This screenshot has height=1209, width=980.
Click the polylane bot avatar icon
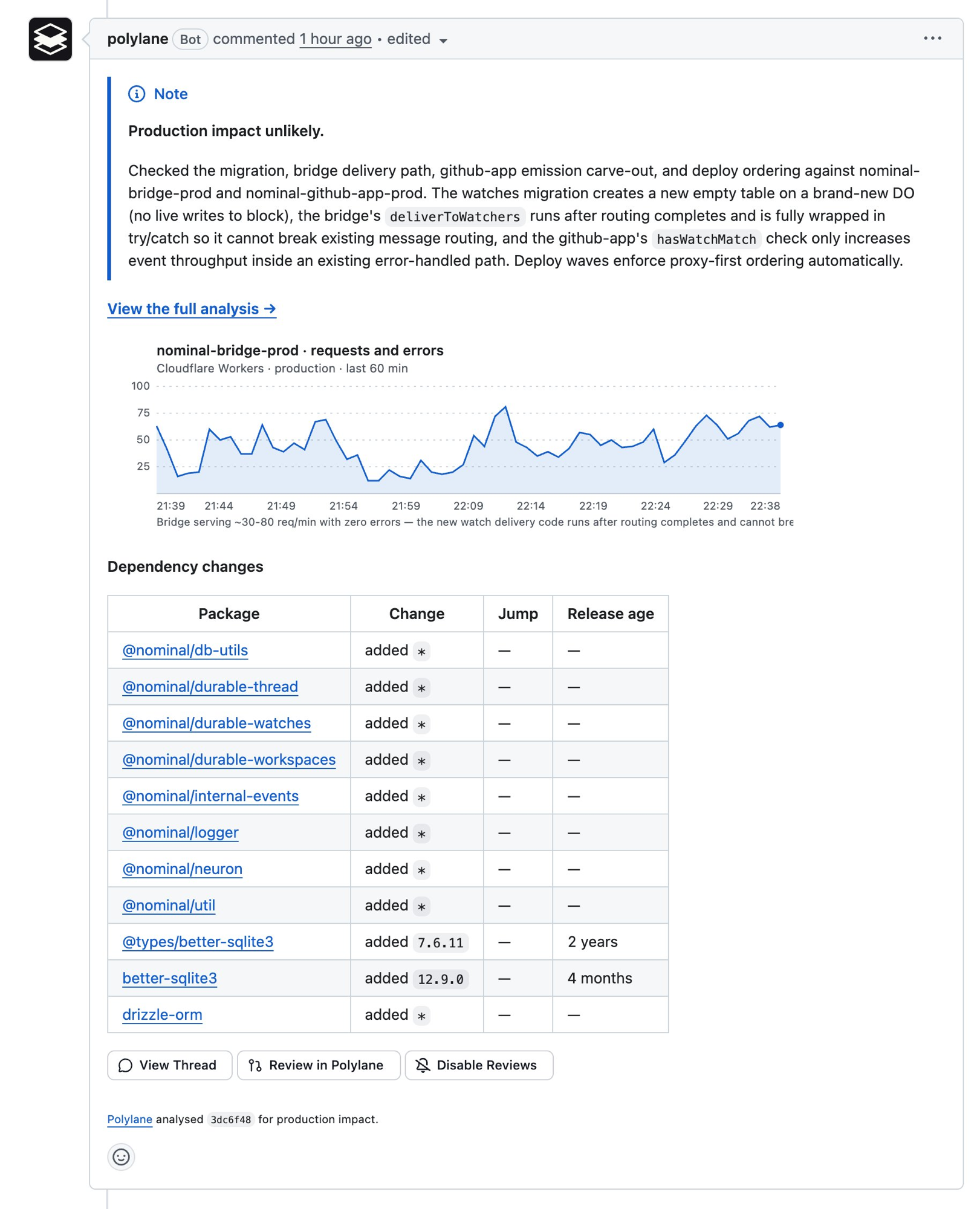coord(50,39)
